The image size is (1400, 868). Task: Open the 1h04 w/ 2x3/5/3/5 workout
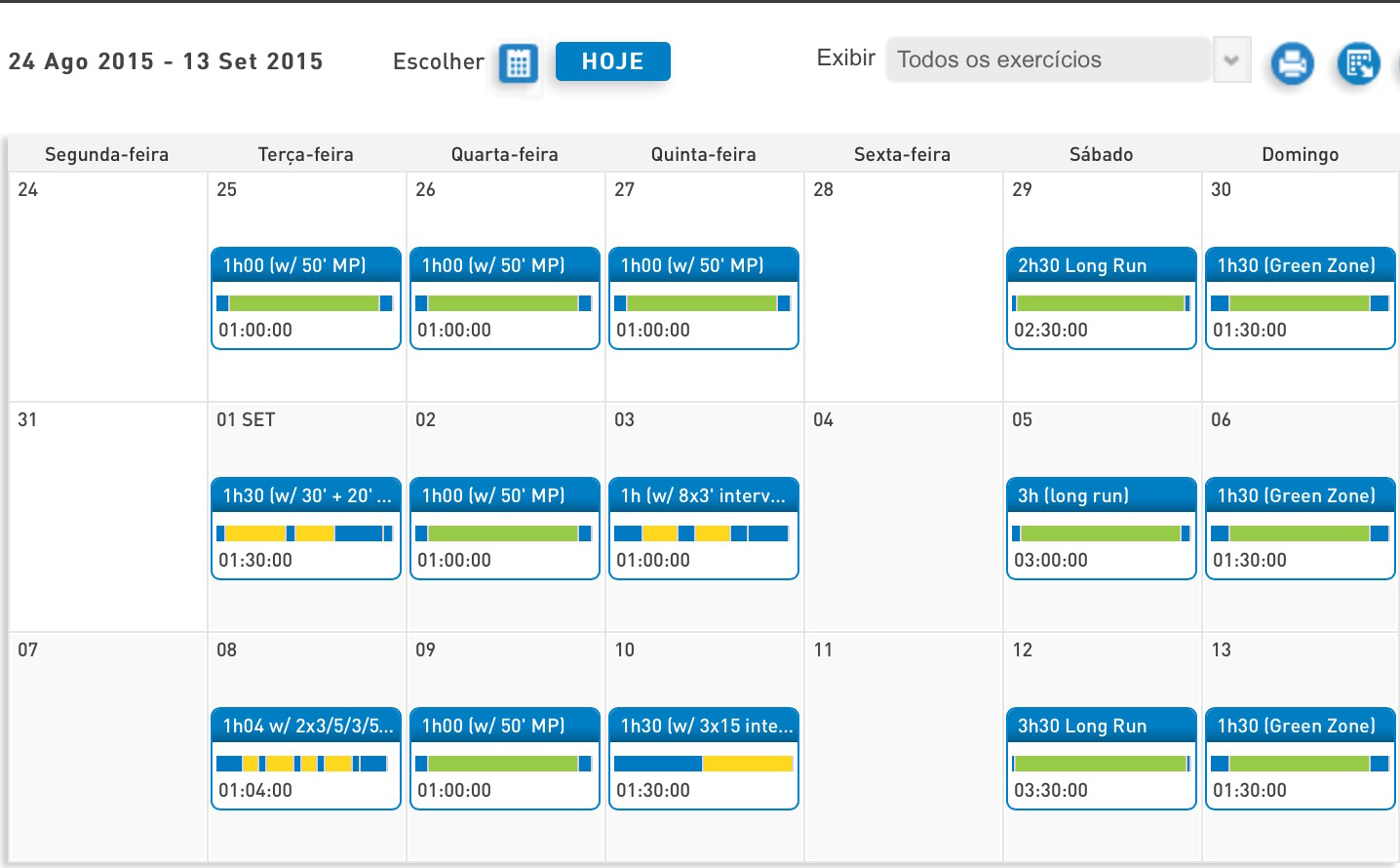[305, 726]
